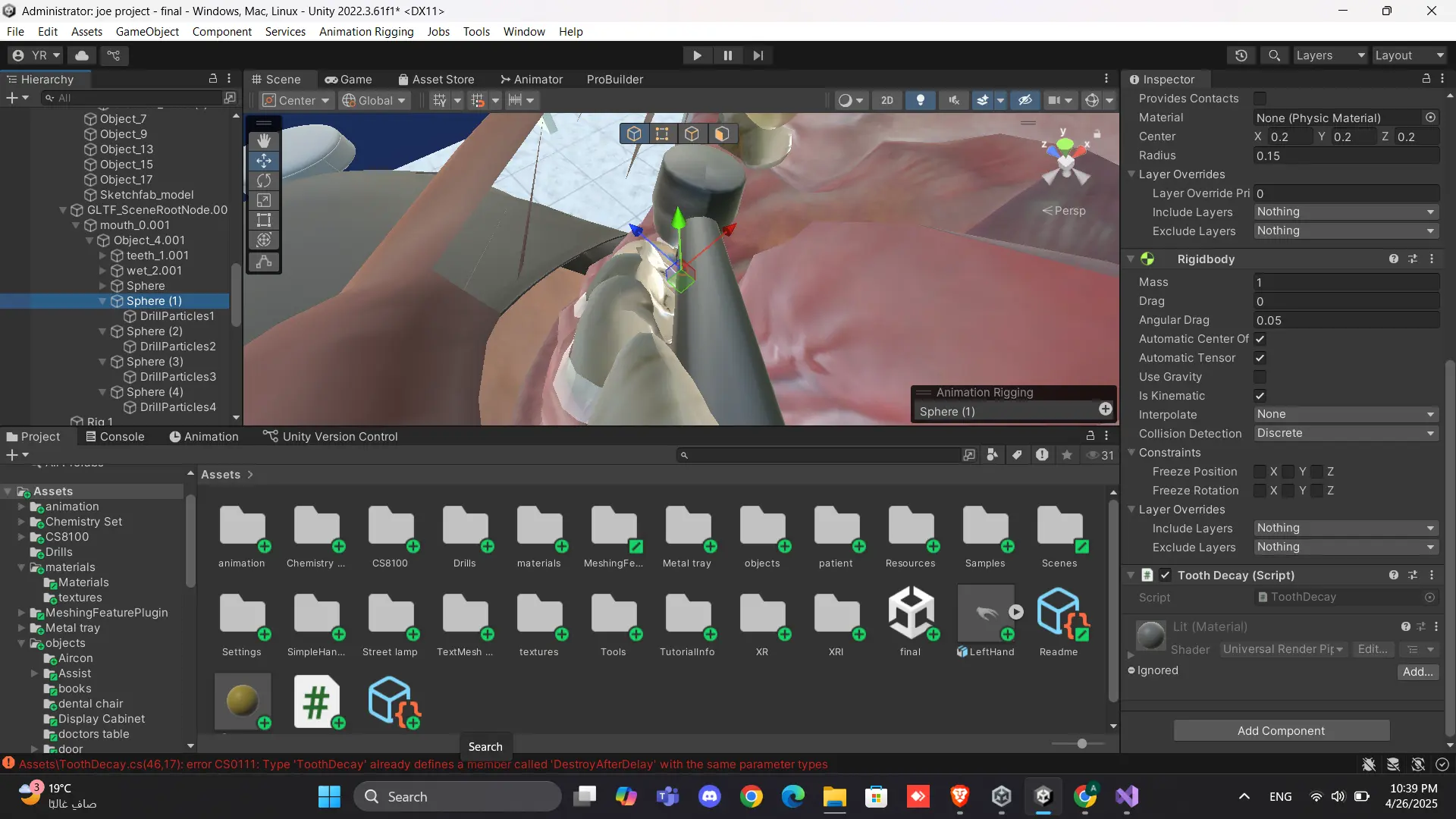Switch to the Animator tab
1456x819 pixels.
pyautogui.click(x=532, y=80)
